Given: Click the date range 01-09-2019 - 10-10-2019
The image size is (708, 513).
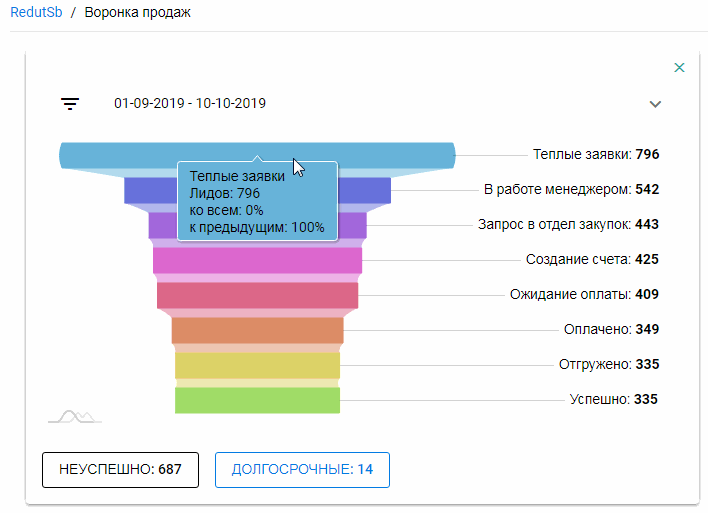Looking at the screenshot, I should pyautogui.click(x=190, y=103).
